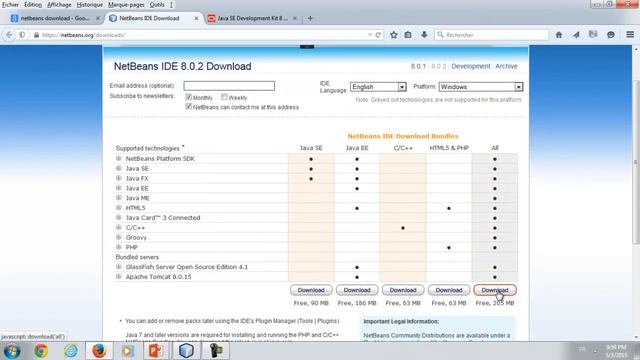The image size is (640, 360).
Task: Download the Java EE bundle
Action: click(357, 290)
